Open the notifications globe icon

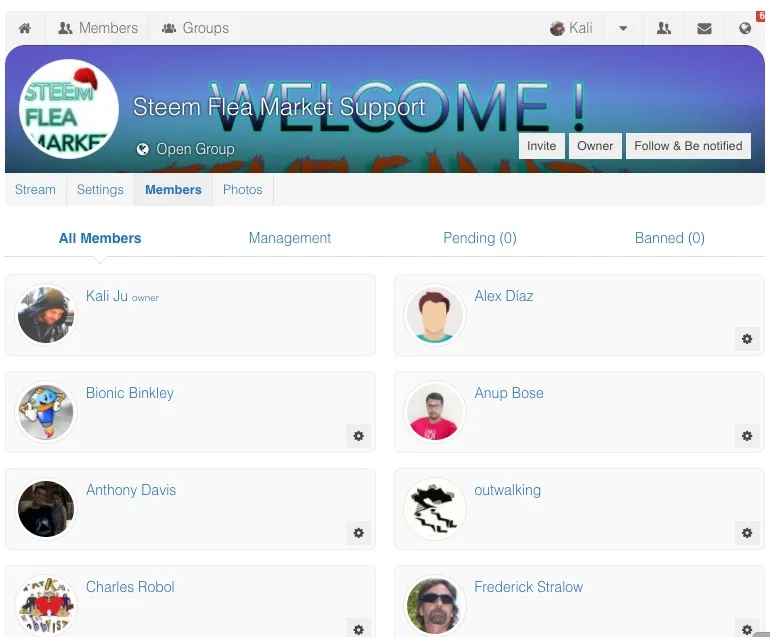pyautogui.click(x=745, y=28)
